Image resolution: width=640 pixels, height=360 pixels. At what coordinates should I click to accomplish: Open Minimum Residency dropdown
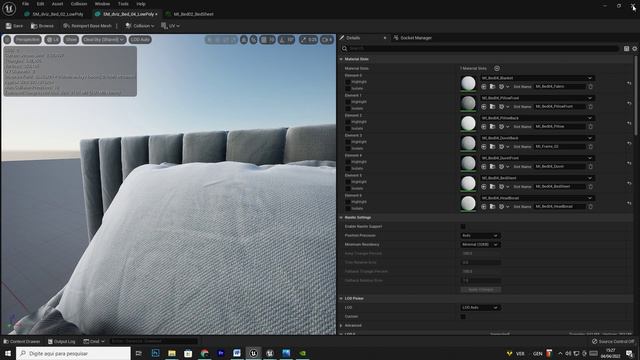[480, 244]
